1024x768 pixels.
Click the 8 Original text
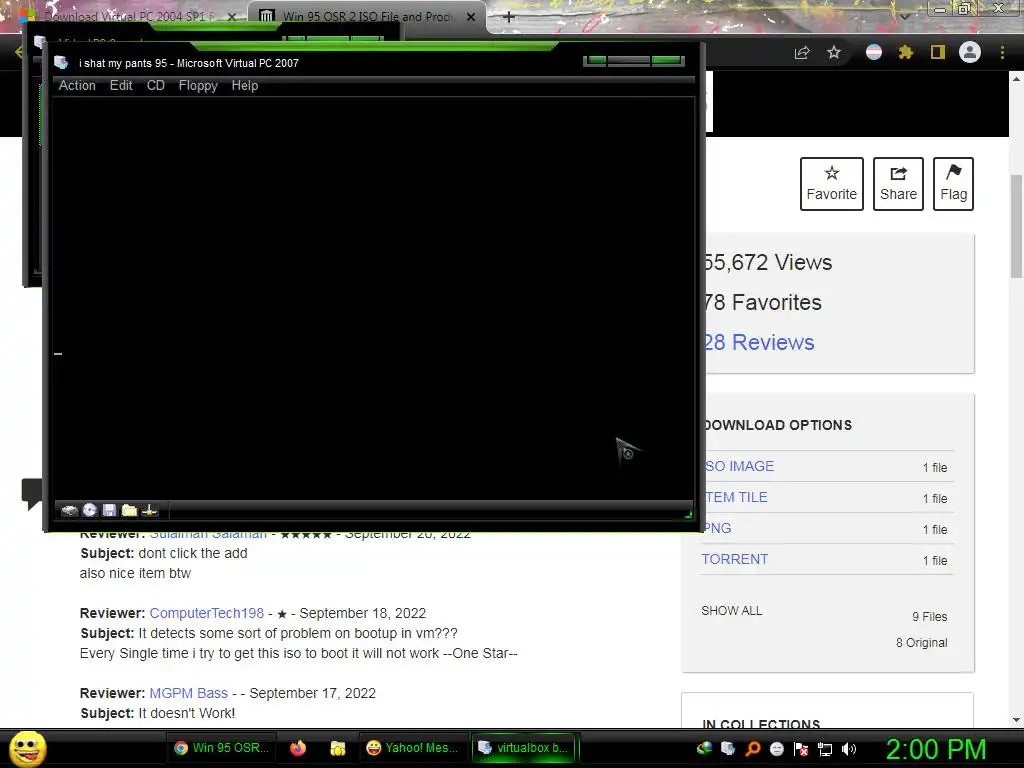921,643
